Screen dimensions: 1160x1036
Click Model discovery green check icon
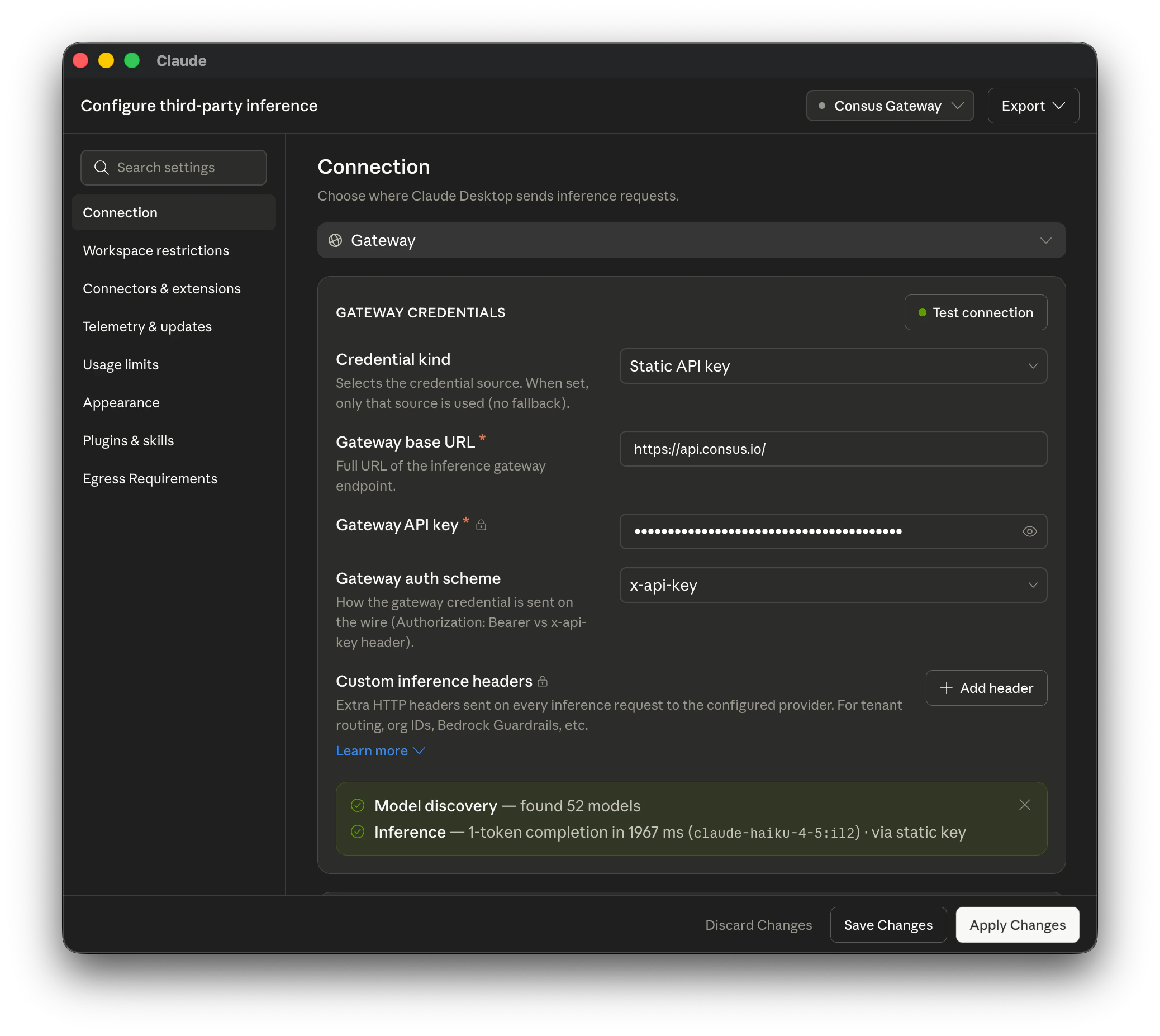coord(358,805)
